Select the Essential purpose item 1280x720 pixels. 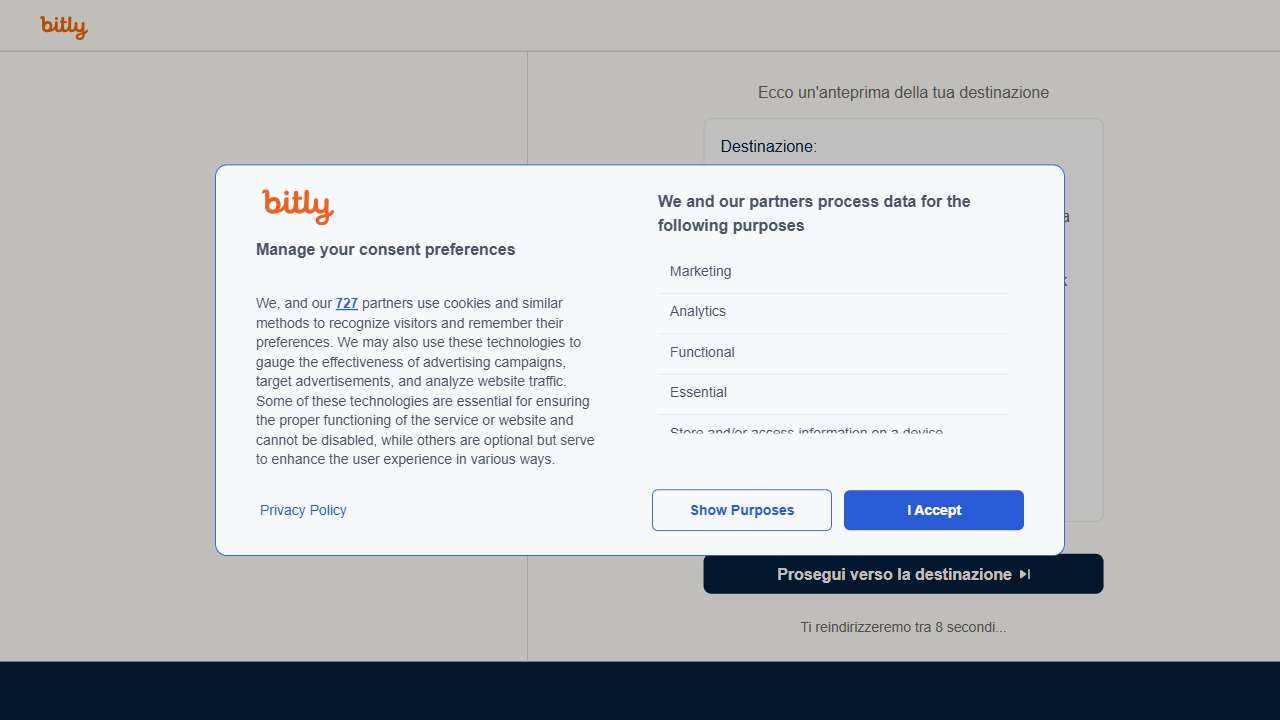point(698,392)
